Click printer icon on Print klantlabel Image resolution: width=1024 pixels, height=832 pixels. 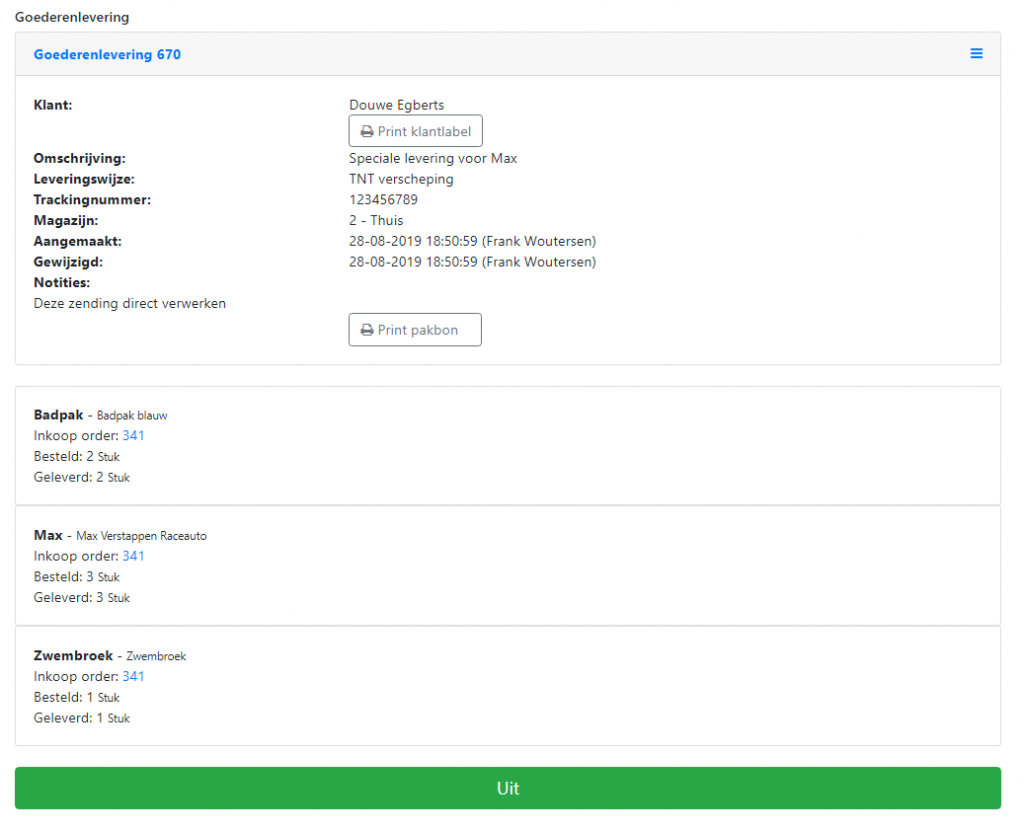(367, 132)
